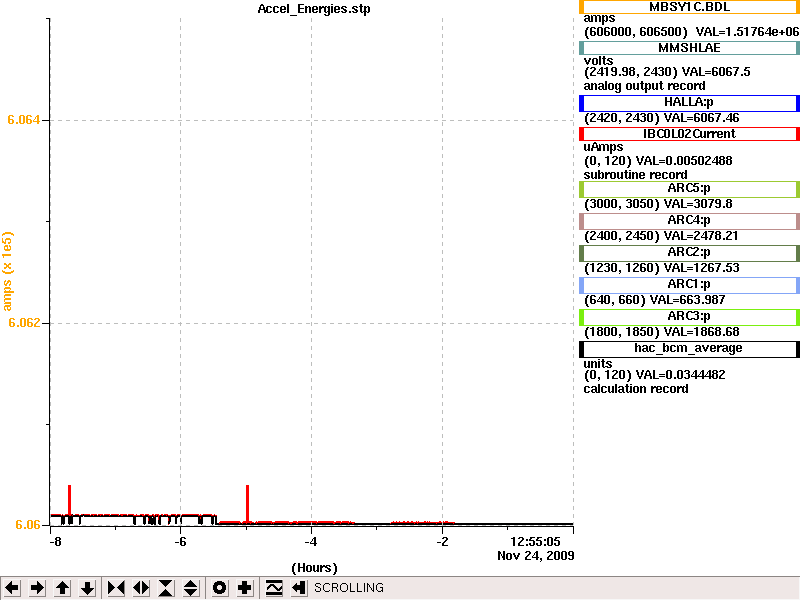Click the VAL=0.0344482 readout
The image size is (800, 600).
(680, 375)
